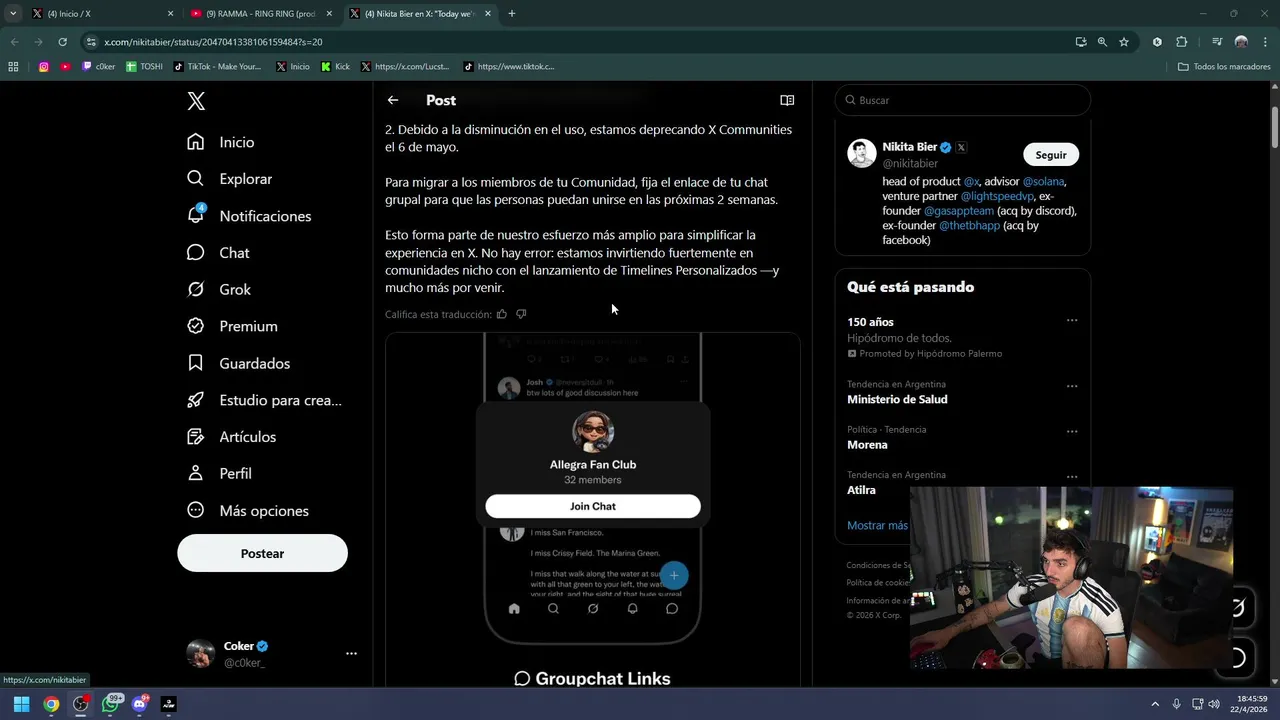
Task: Open the Atilra trend
Action: coord(861,490)
